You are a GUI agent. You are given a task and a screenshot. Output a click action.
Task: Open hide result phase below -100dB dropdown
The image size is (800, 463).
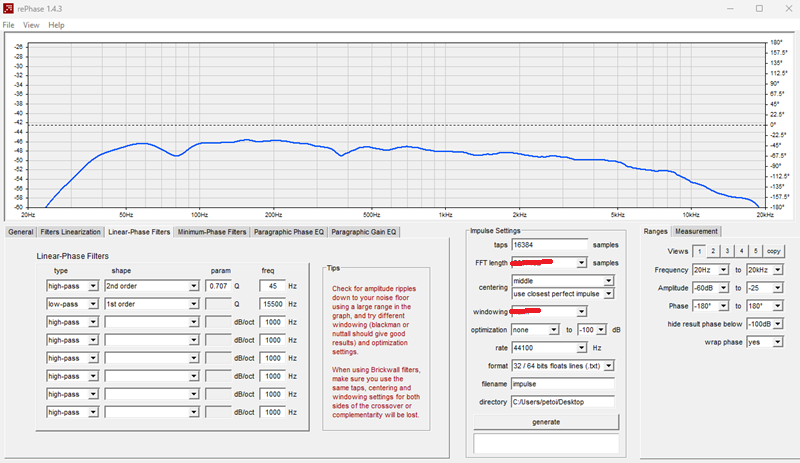(x=764, y=324)
